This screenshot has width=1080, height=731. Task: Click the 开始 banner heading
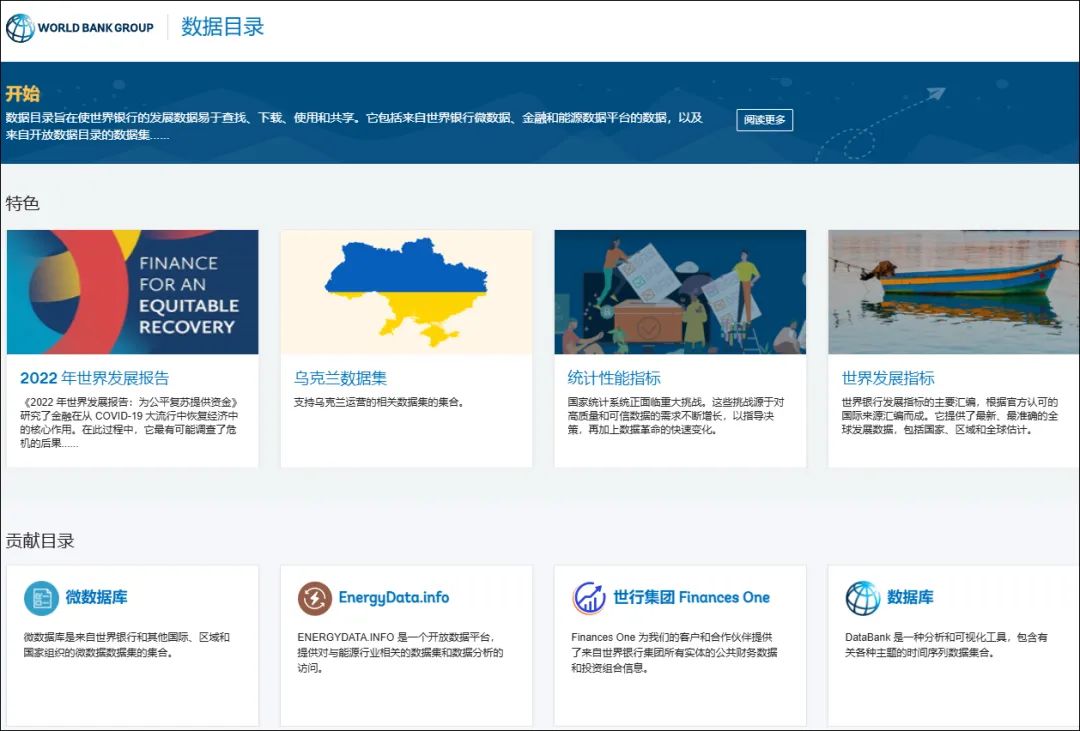25,93
